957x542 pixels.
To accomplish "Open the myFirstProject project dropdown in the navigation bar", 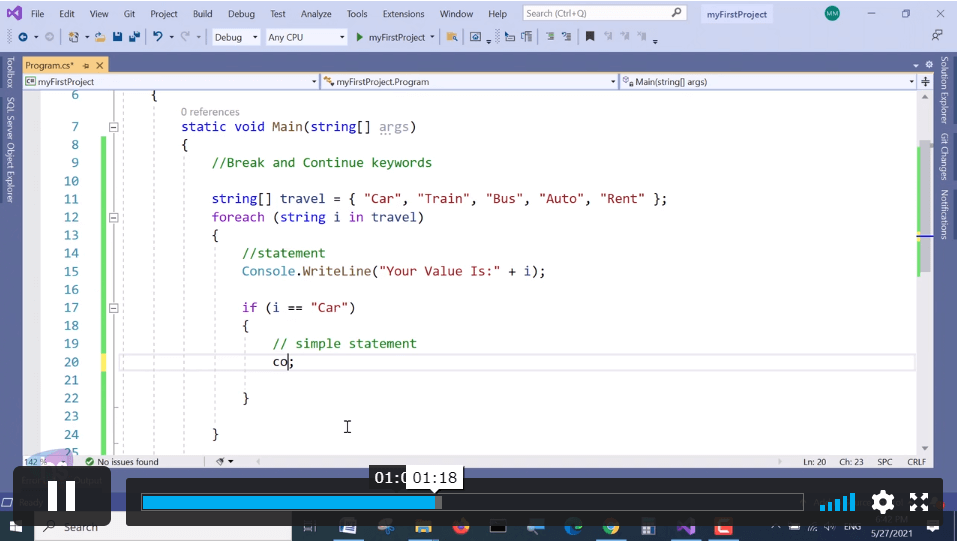I will [171, 81].
